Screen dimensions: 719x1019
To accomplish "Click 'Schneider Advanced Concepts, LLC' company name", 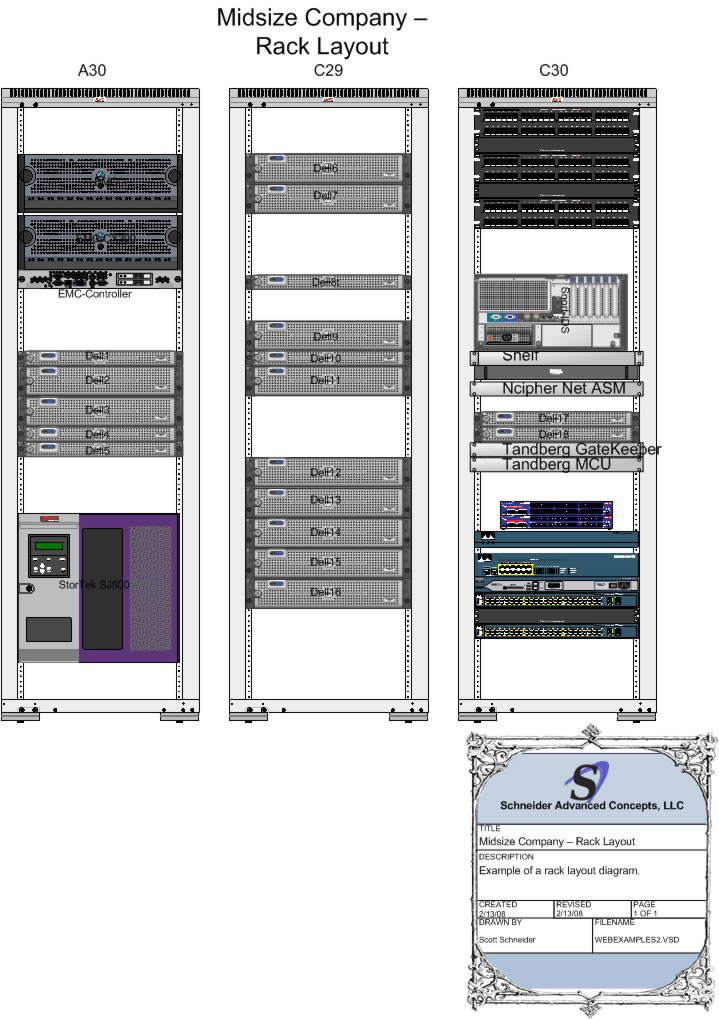I will point(592,805).
